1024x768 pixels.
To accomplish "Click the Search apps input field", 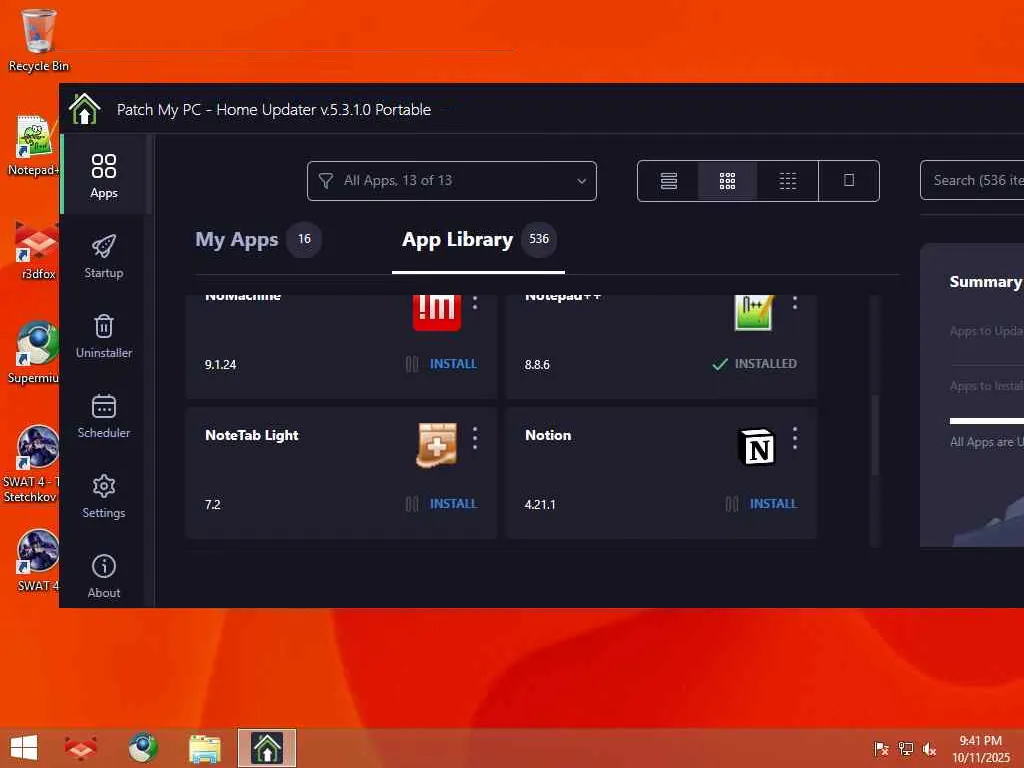I will pos(972,180).
